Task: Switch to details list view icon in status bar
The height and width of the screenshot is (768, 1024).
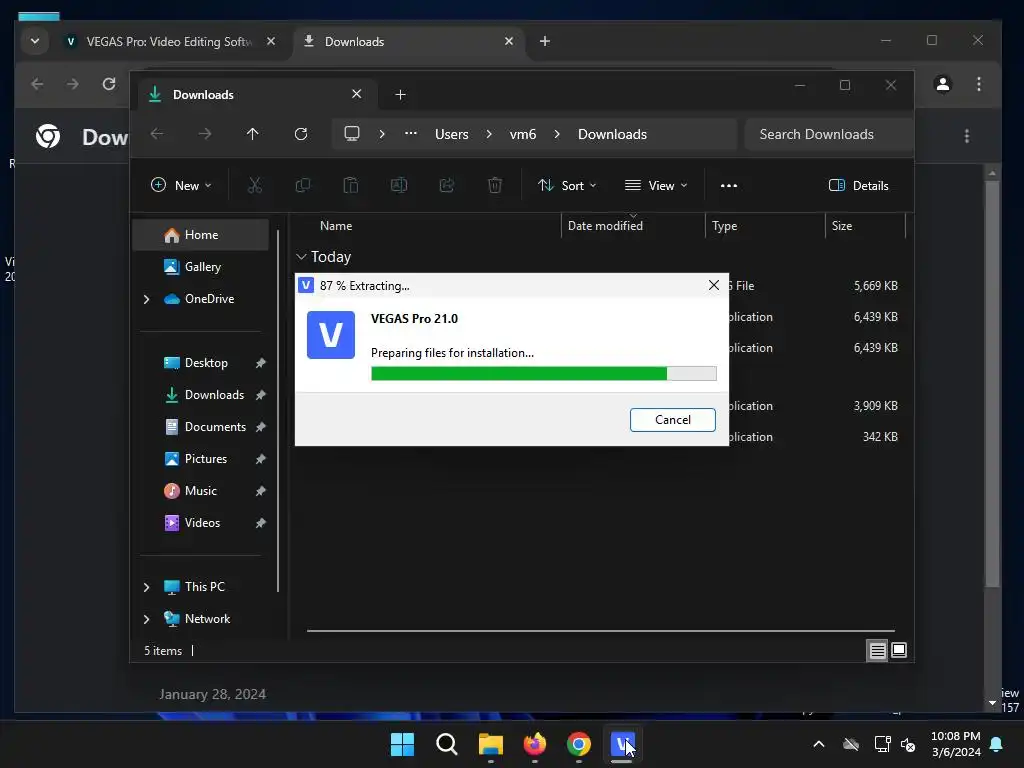Action: tap(877, 650)
